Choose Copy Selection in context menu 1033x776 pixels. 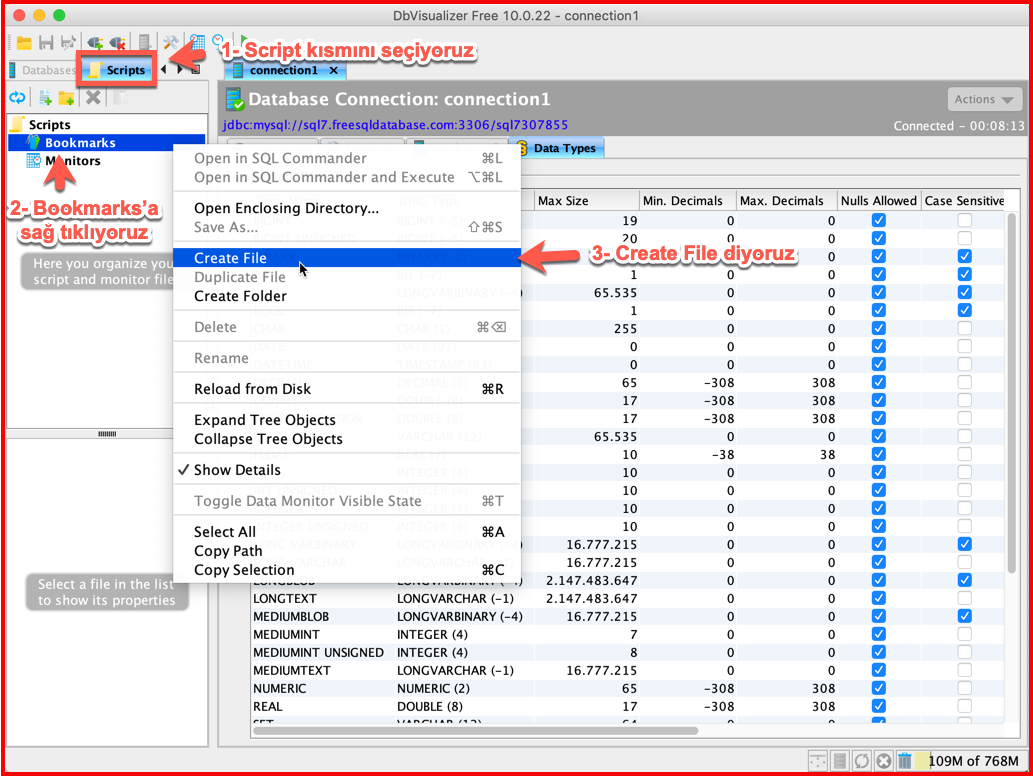347,570
